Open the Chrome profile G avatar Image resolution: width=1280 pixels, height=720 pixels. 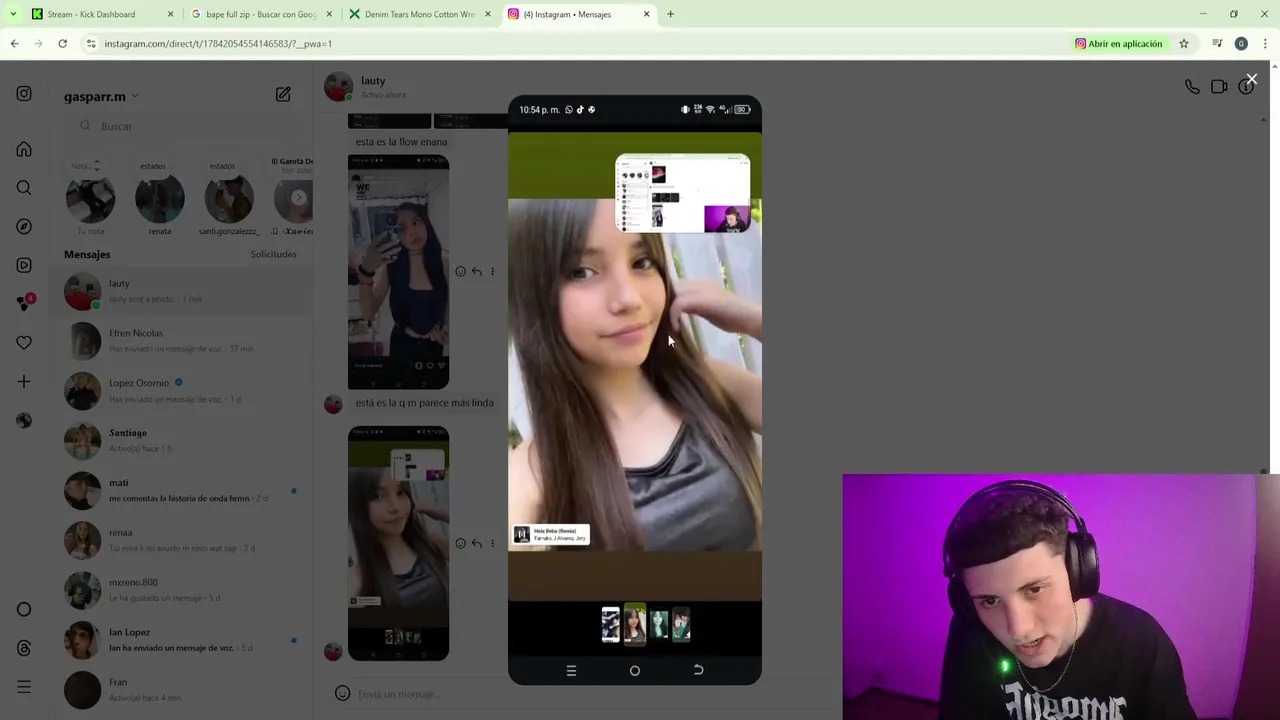tap(1241, 43)
